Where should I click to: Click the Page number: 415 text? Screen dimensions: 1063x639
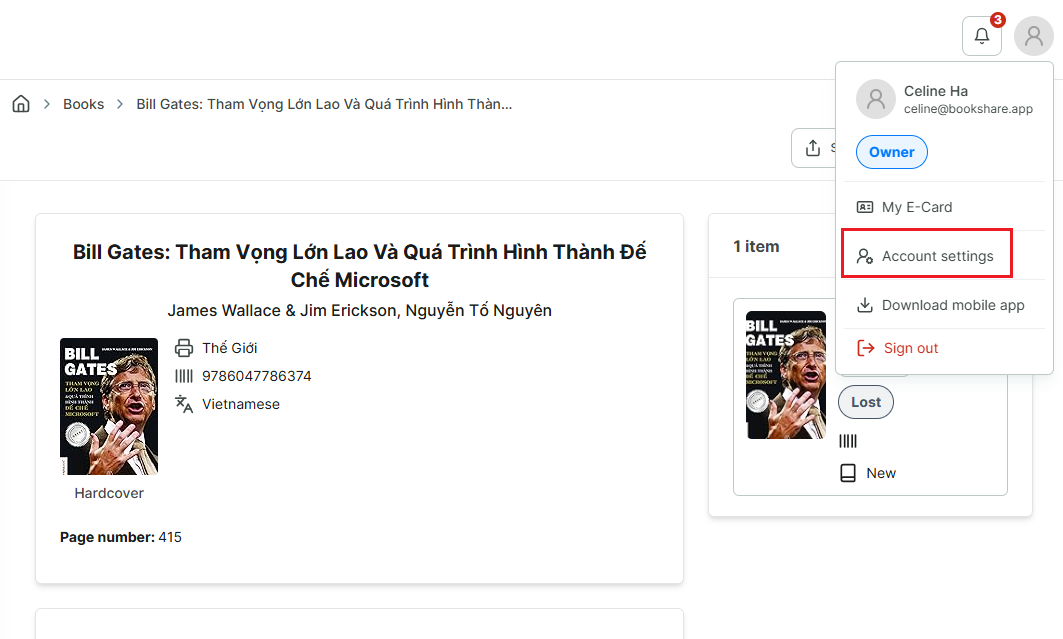pos(121,537)
